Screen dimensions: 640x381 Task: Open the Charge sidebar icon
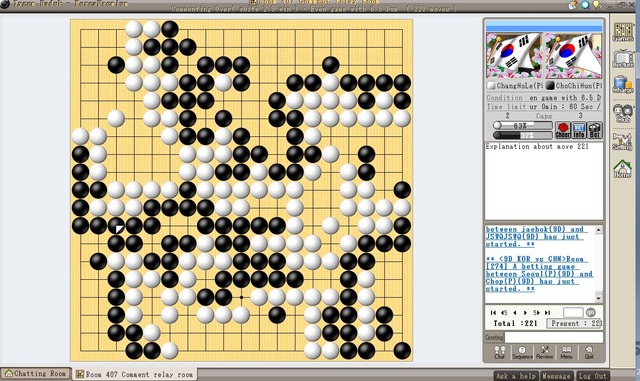623,85
